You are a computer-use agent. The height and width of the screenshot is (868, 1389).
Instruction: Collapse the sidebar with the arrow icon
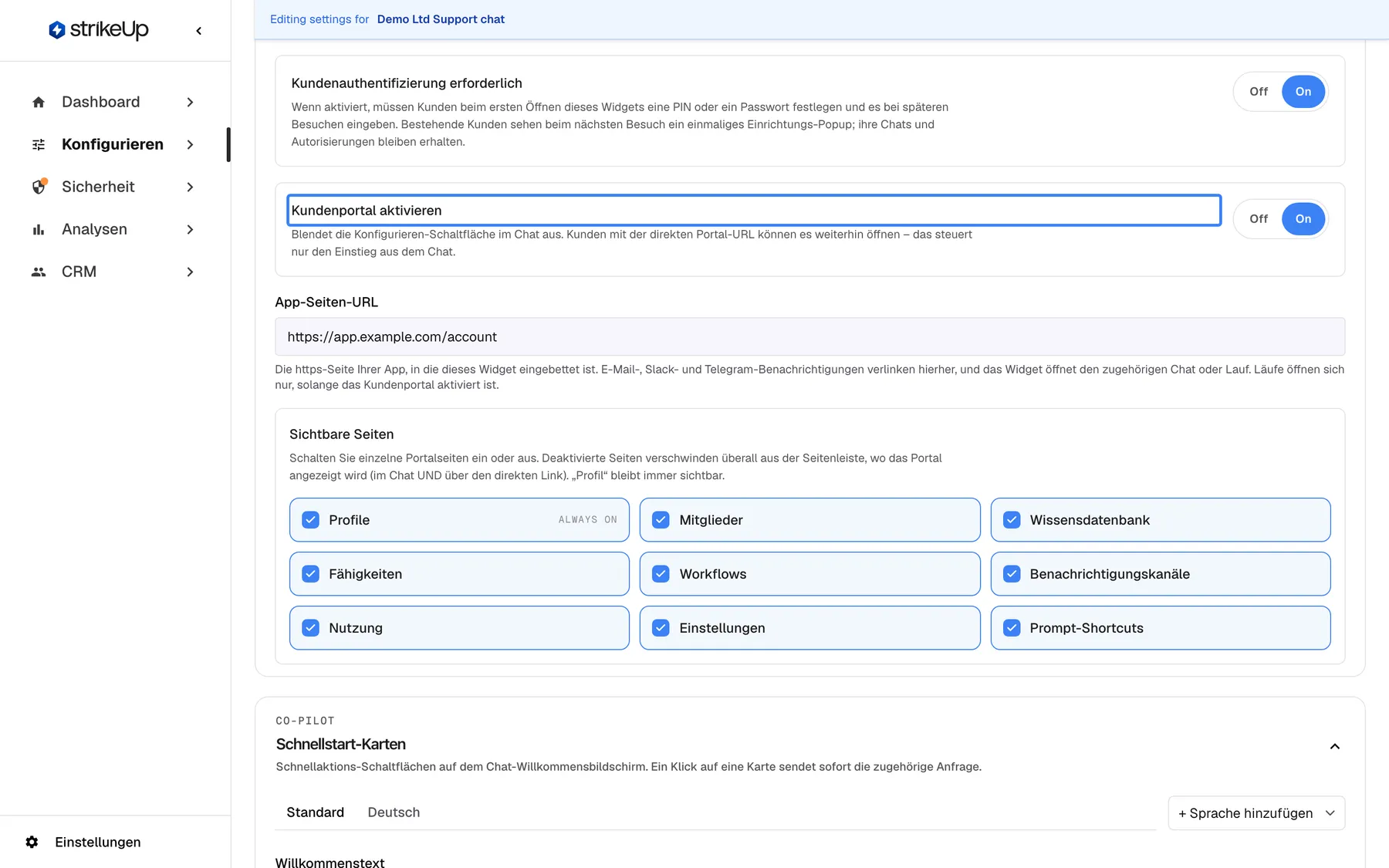click(199, 31)
